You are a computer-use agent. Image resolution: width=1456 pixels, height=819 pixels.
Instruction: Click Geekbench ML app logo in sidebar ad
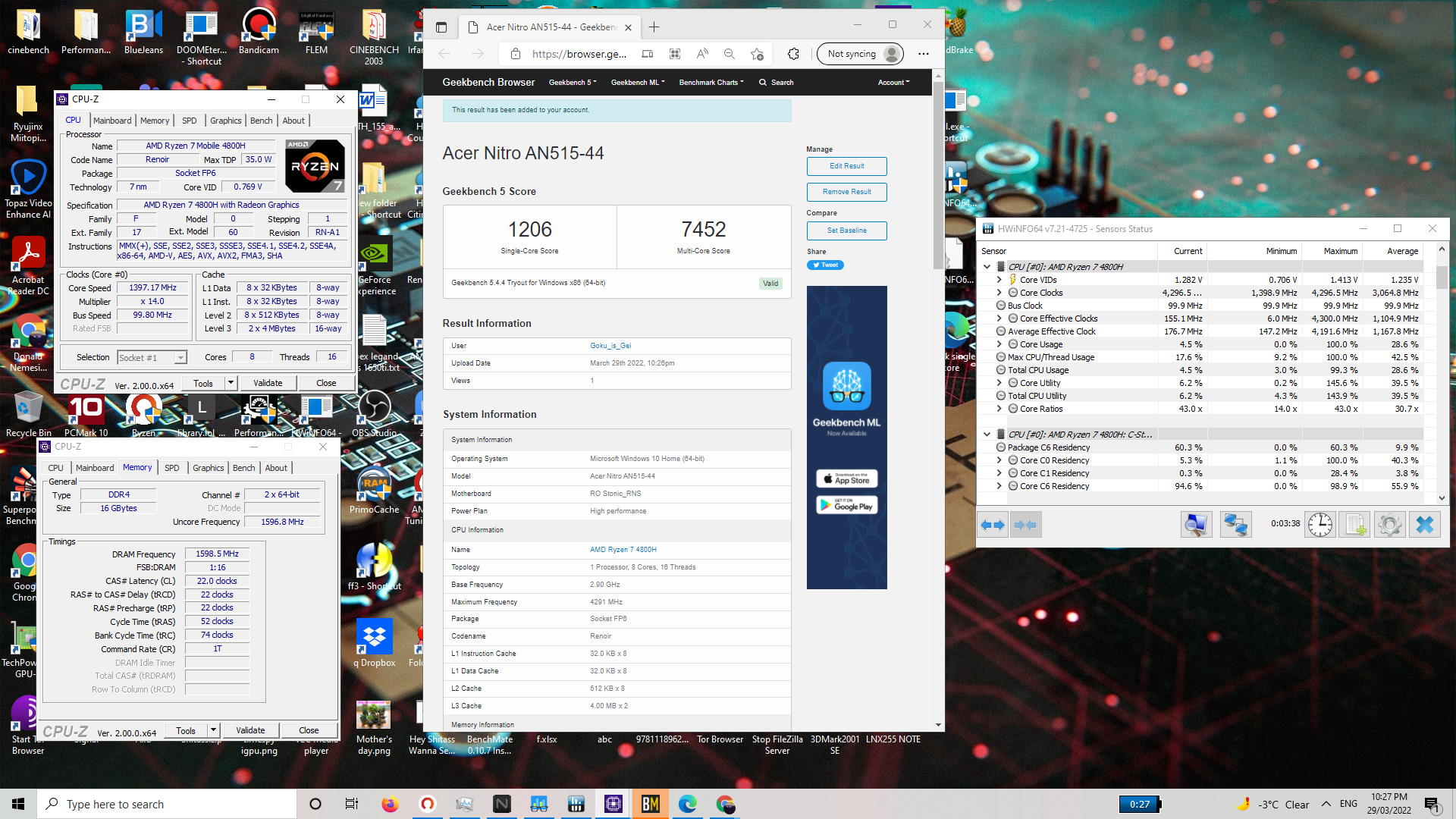(x=847, y=386)
